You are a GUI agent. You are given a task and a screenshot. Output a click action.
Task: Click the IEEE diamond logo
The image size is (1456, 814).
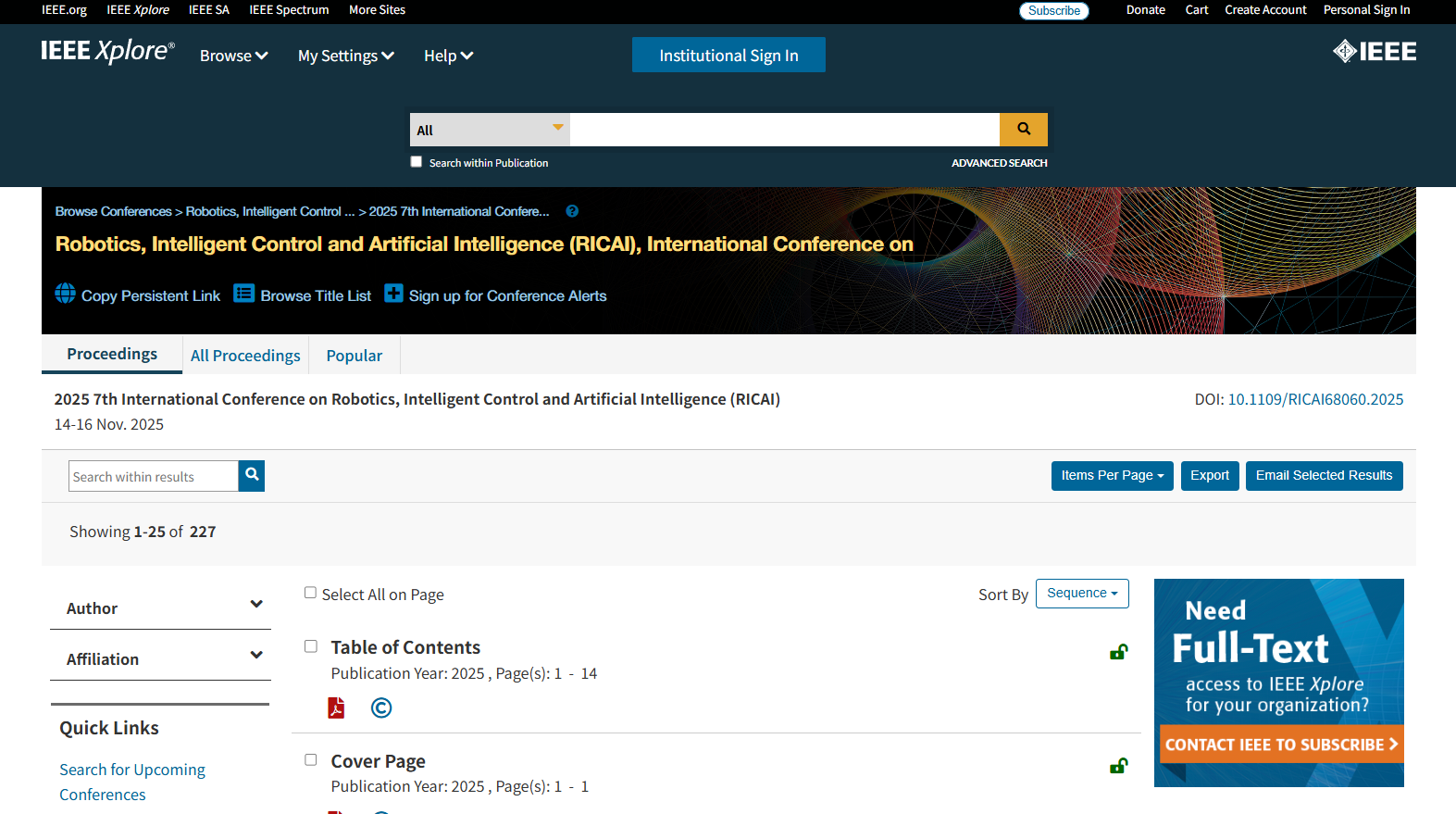pos(1375,52)
